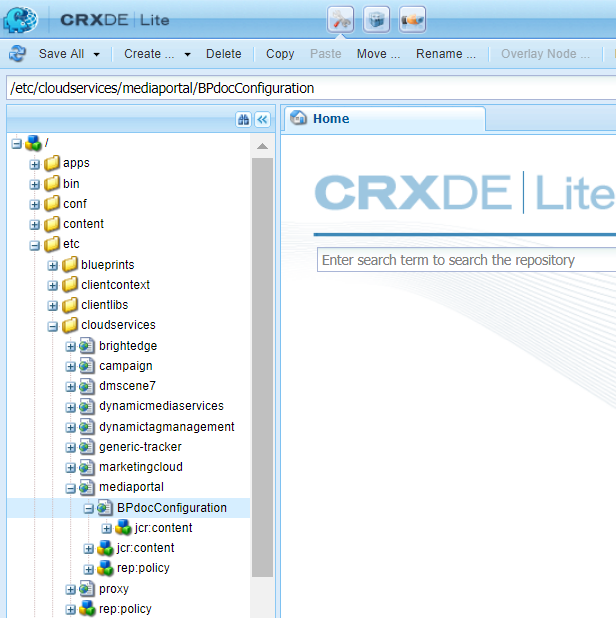Select rep:policy under cloudservices

125,609
